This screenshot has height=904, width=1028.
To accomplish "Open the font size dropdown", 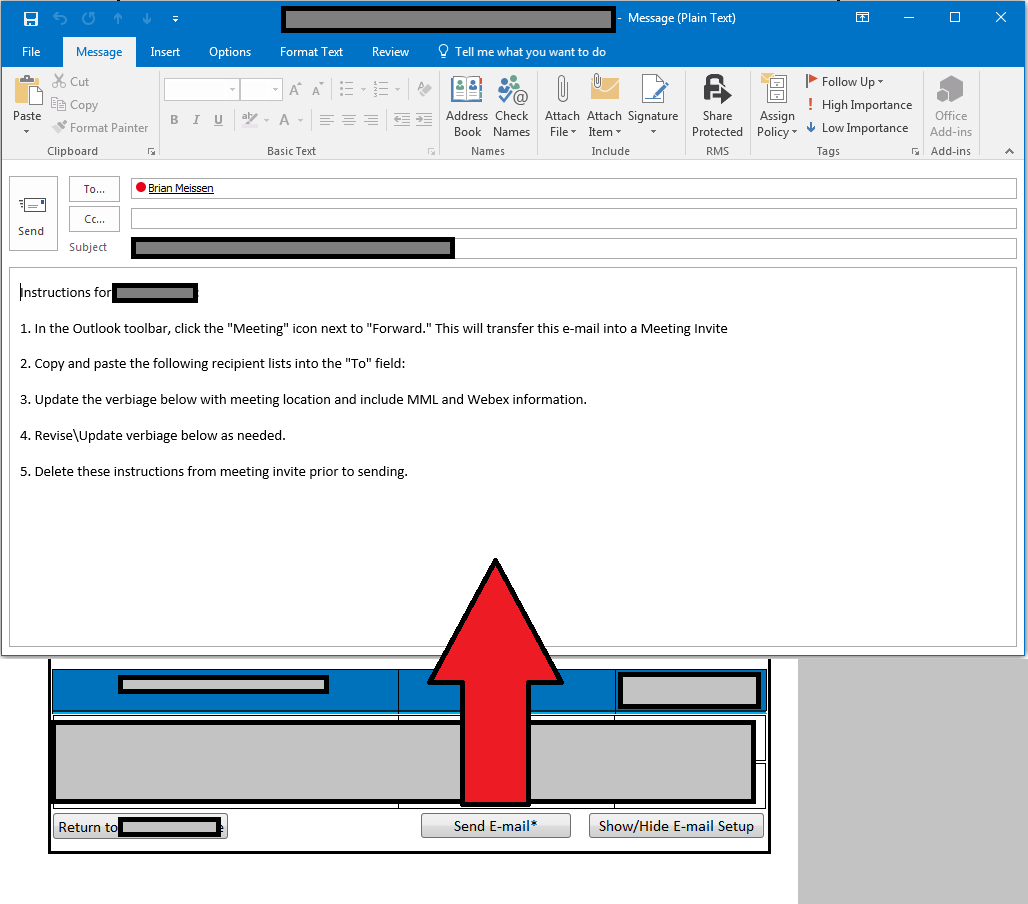I will point(275,89).
